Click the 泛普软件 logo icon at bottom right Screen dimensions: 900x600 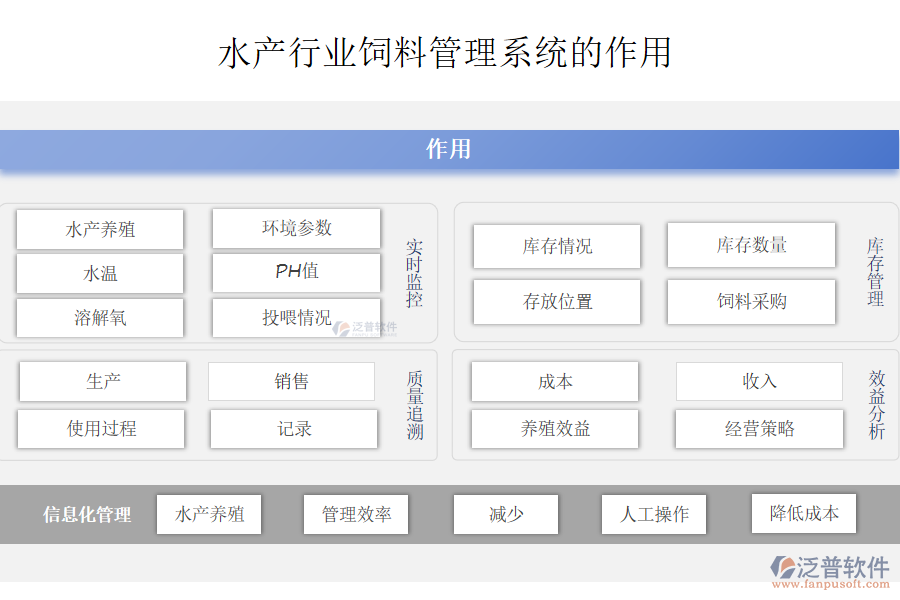781,567
